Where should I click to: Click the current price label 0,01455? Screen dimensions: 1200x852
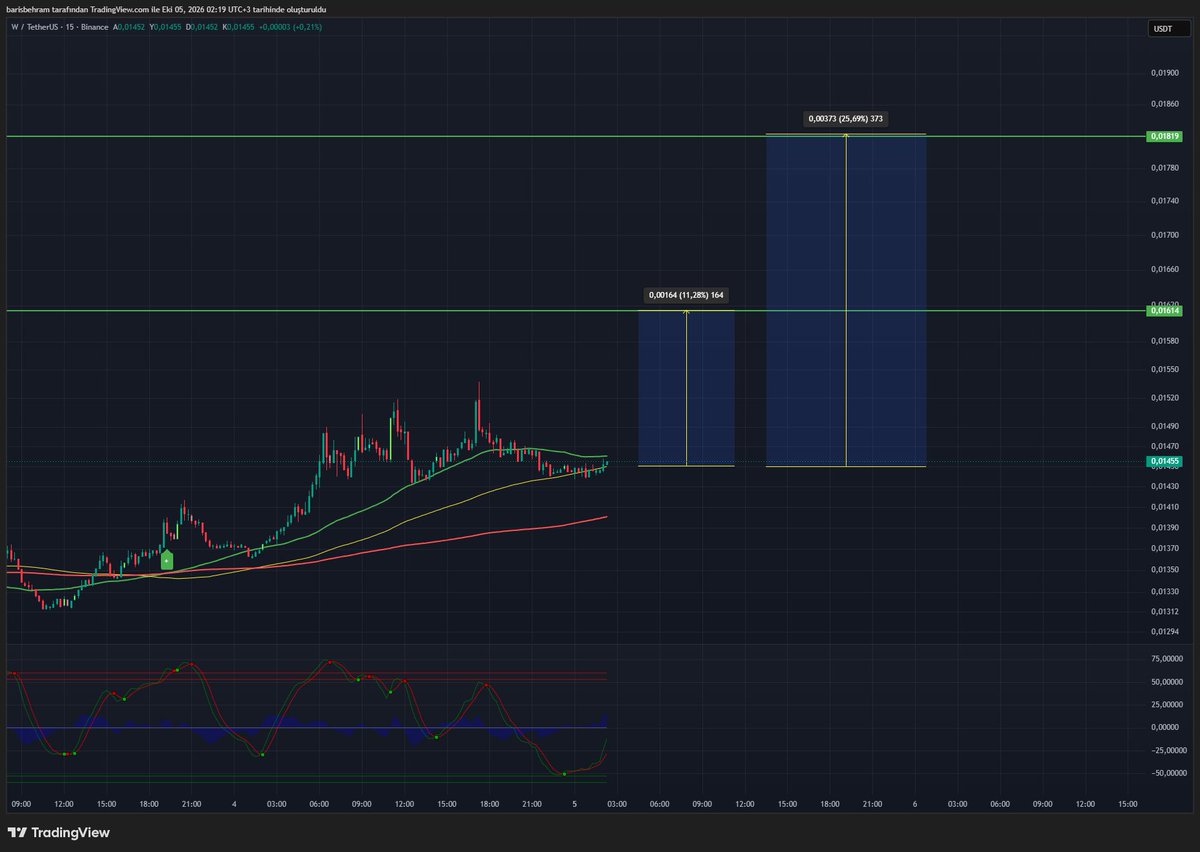[1165, 462]
